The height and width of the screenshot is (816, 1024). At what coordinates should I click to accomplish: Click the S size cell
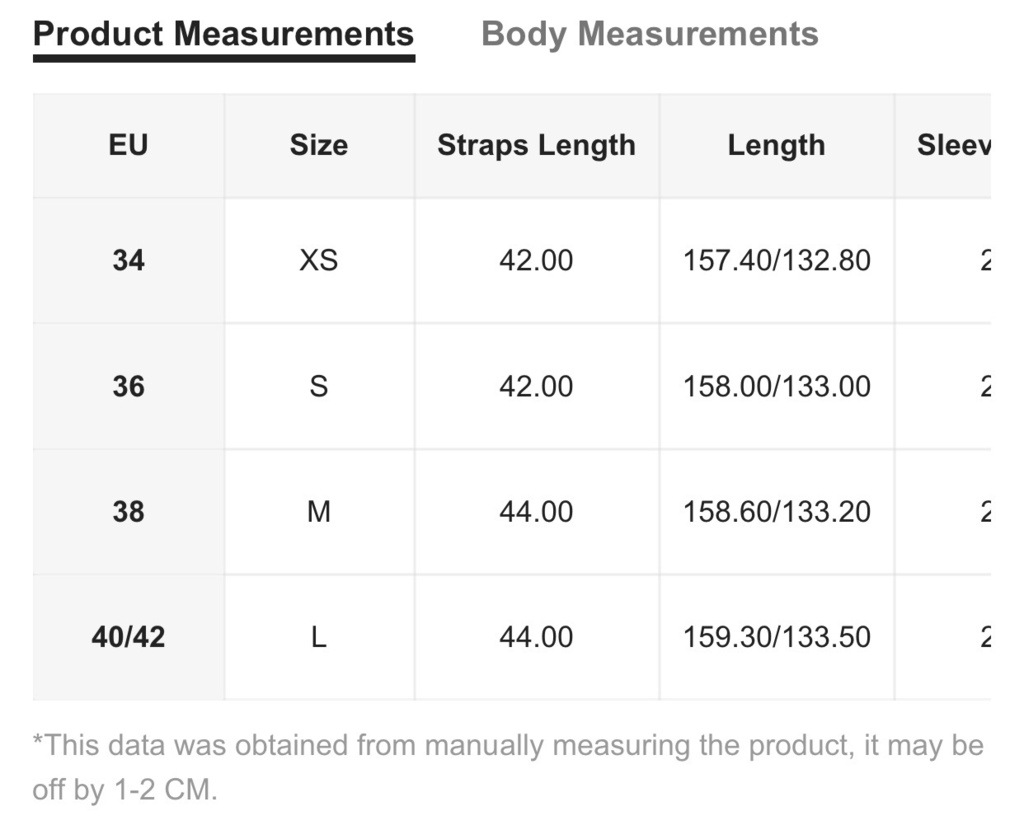point(319,386)
